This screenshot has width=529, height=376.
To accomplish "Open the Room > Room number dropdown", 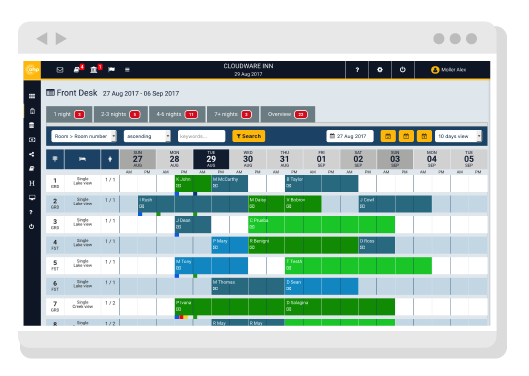I will click(x=84, y=136).
